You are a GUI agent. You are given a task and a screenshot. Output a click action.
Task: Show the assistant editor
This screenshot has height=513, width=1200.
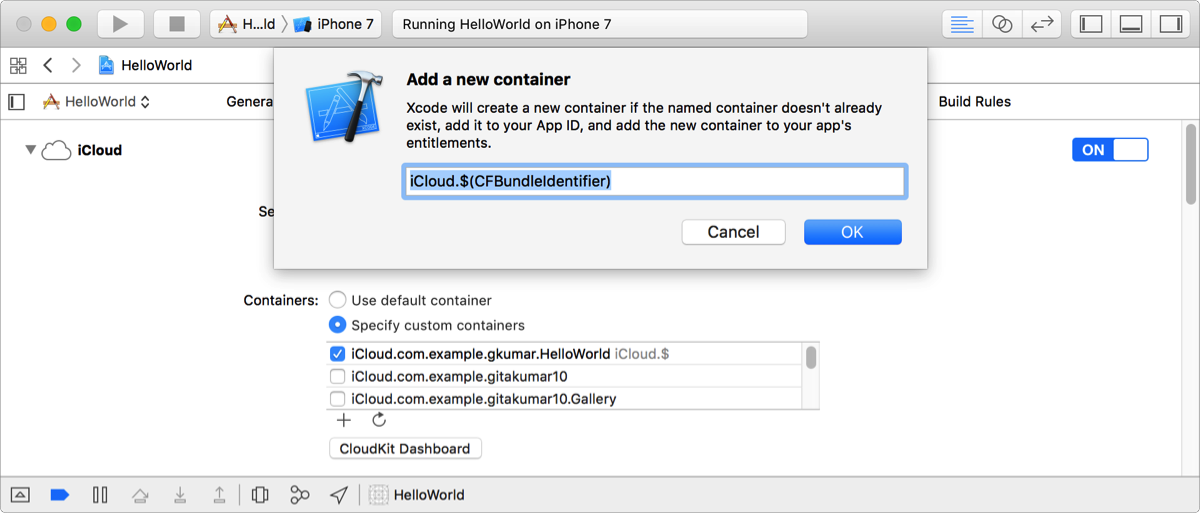pyautogui.click(x=1002, y=24)
